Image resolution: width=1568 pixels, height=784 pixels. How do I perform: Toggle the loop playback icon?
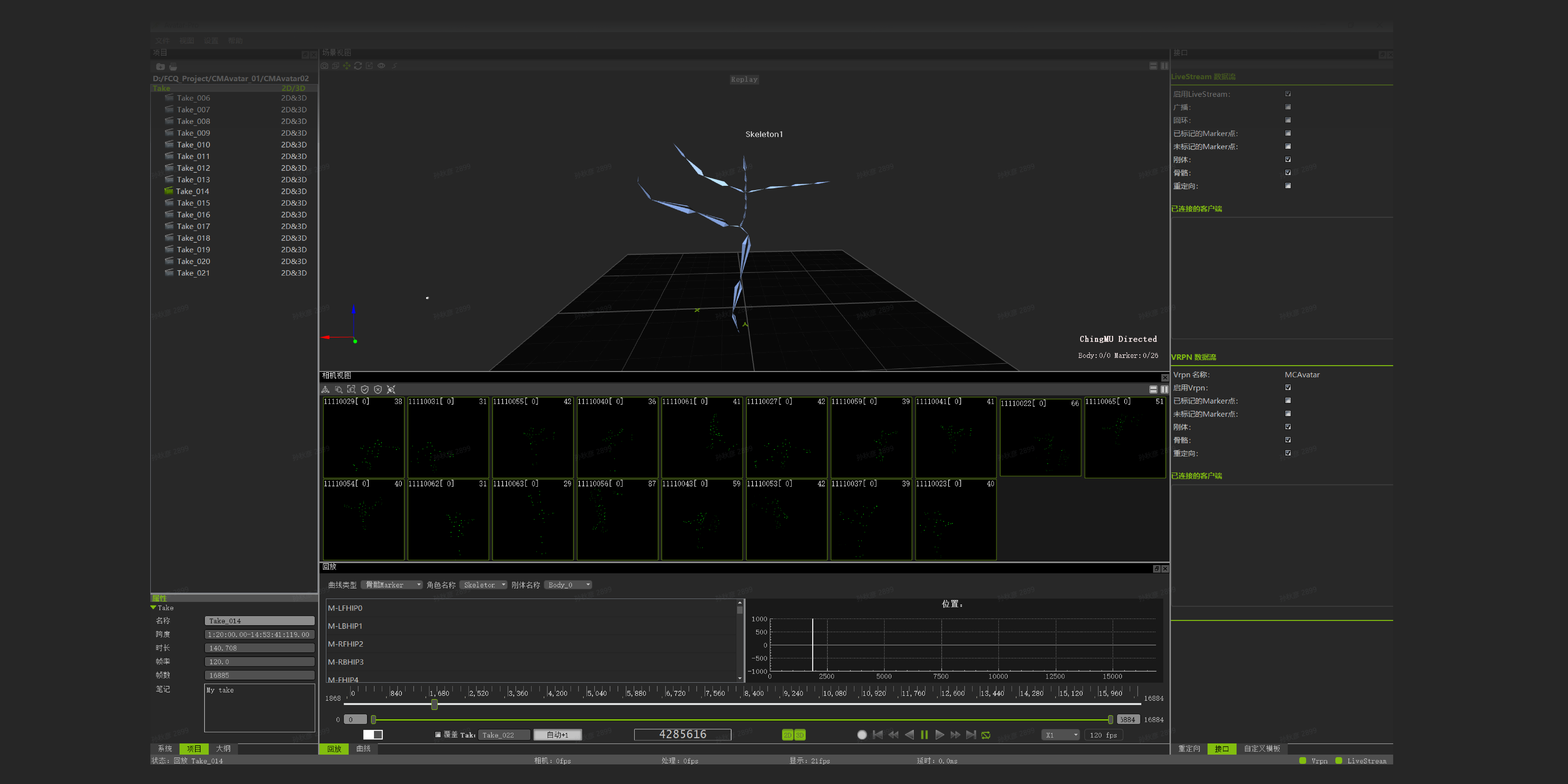pyautogui.click(x=986, y=735)
